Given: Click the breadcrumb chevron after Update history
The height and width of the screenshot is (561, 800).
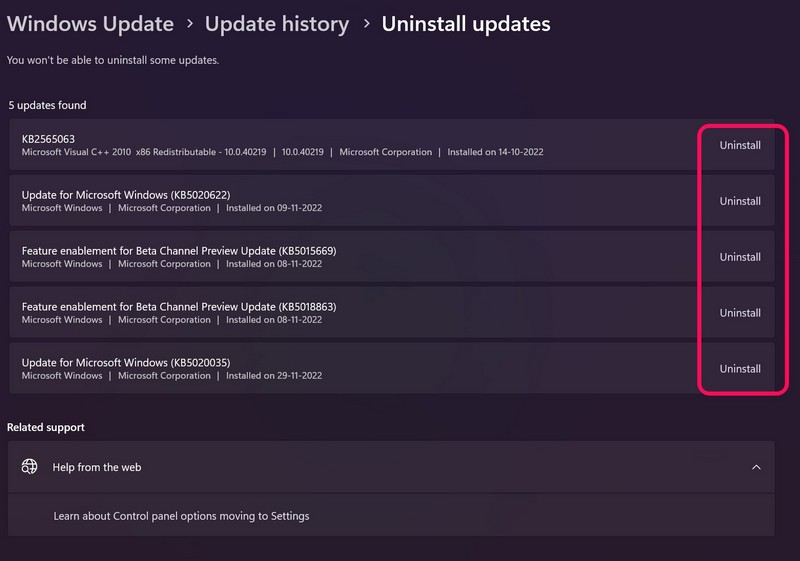Looking at the screenshot, I should [366, 24].
